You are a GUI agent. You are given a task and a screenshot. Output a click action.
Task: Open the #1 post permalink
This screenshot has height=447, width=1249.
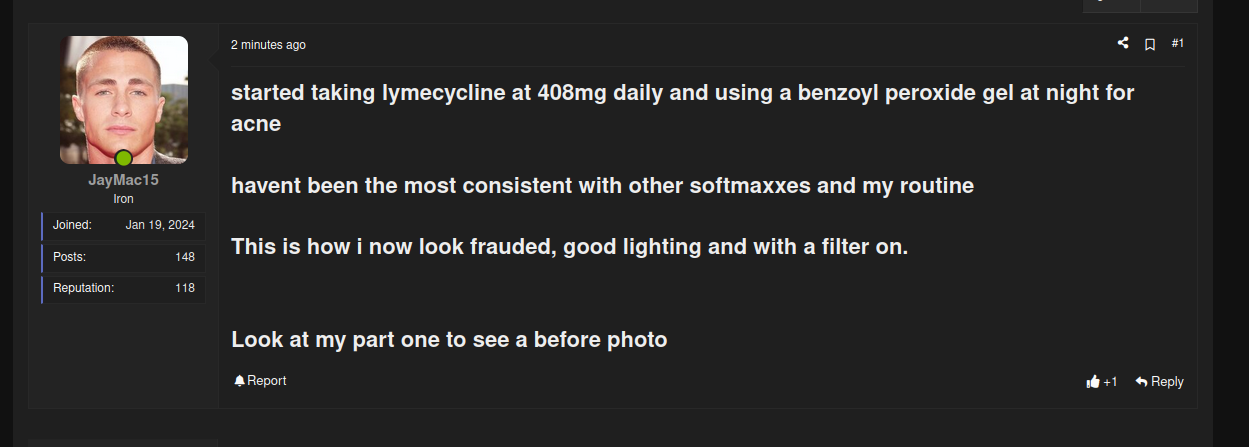click(x=1177, y=43)
